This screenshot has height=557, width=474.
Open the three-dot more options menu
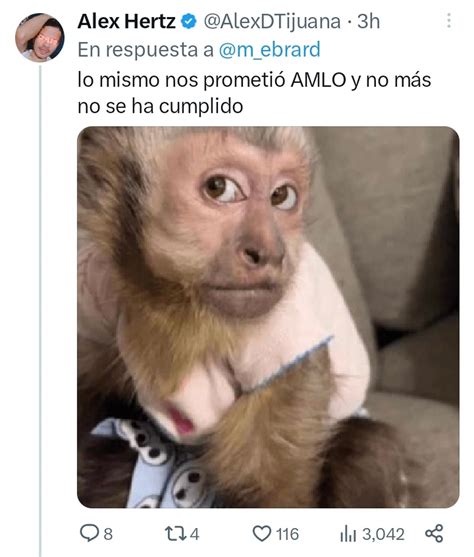[449, 21]
